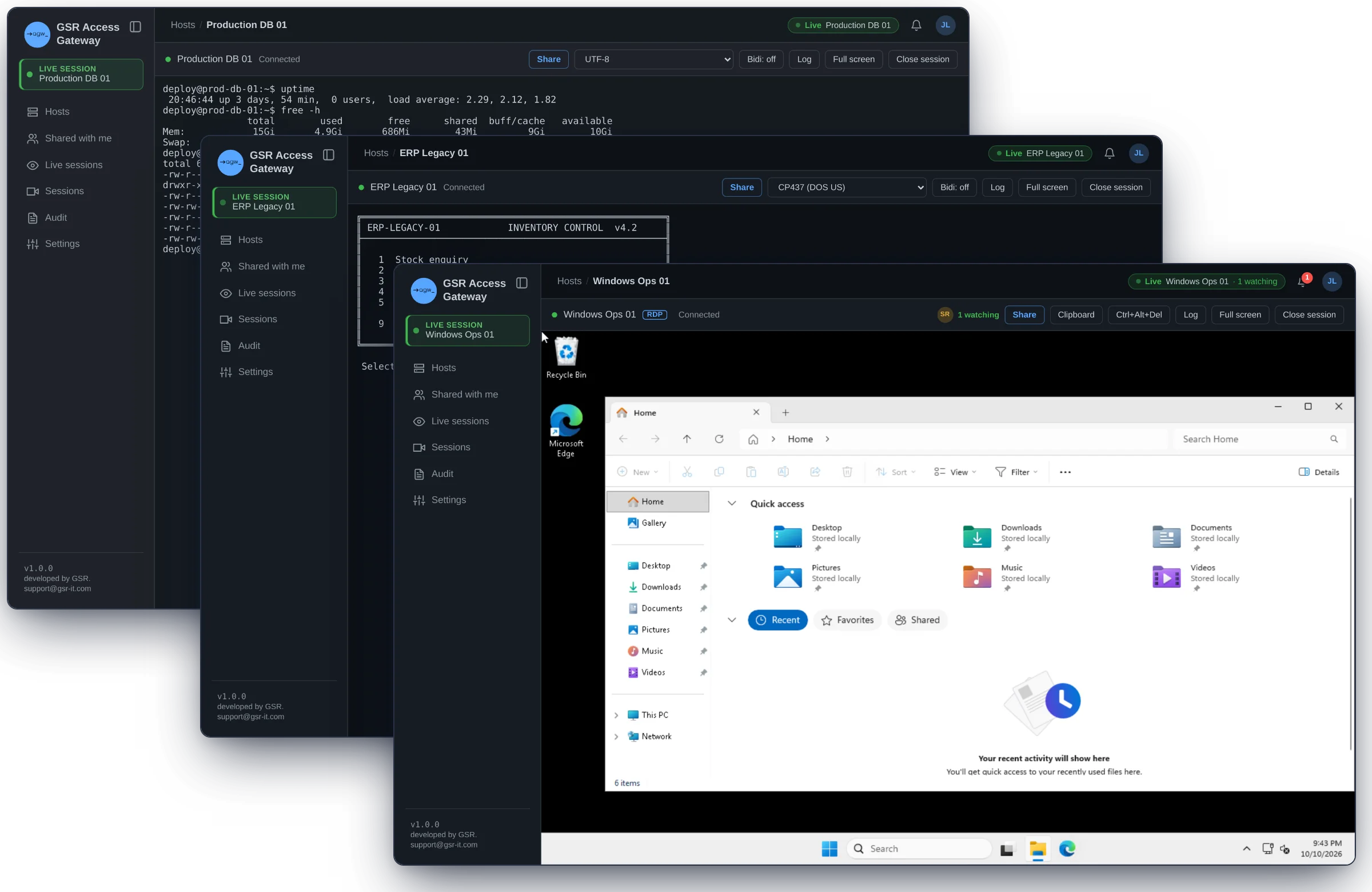Click notification bell in Production DB window

tap(916, 25)
